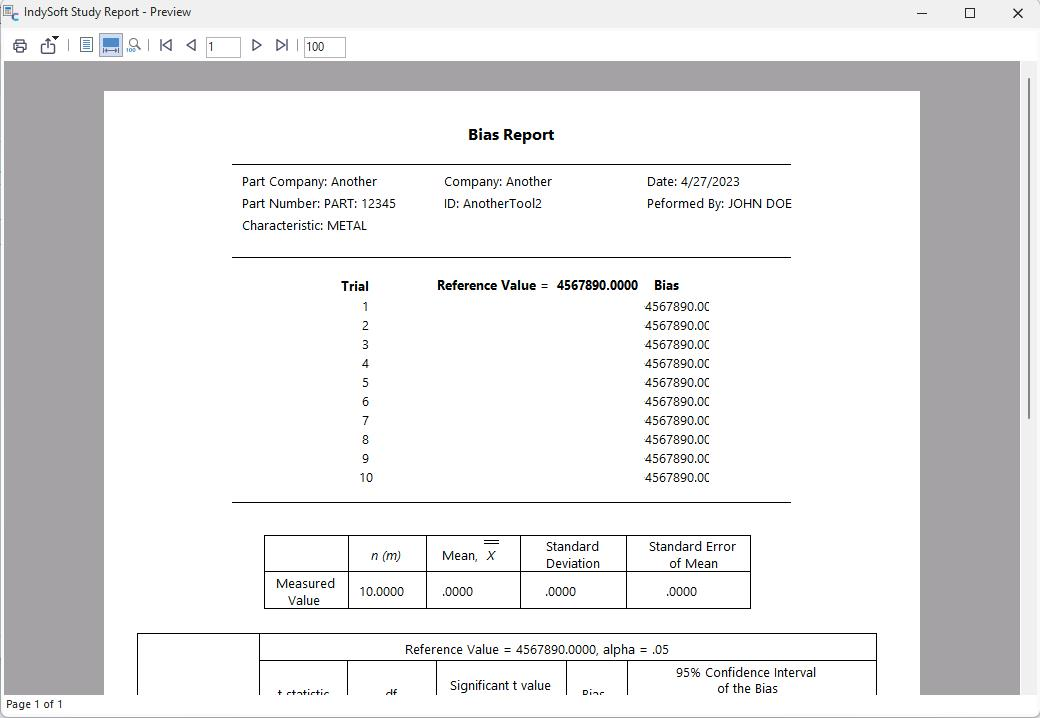Click the n (m) column header

(386, 556)
